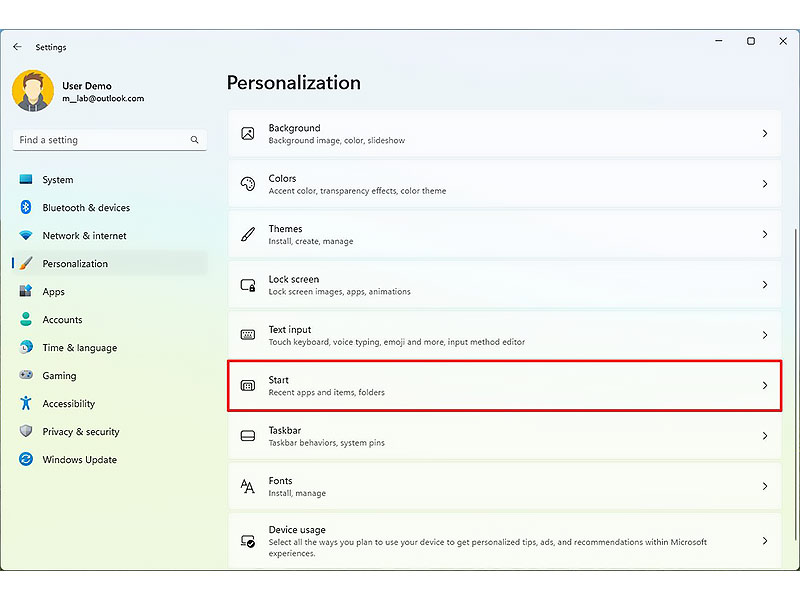The width and height of the screenshot is (800, 600).
Task: Click the Taskbar icon
Action: (247, 436)
